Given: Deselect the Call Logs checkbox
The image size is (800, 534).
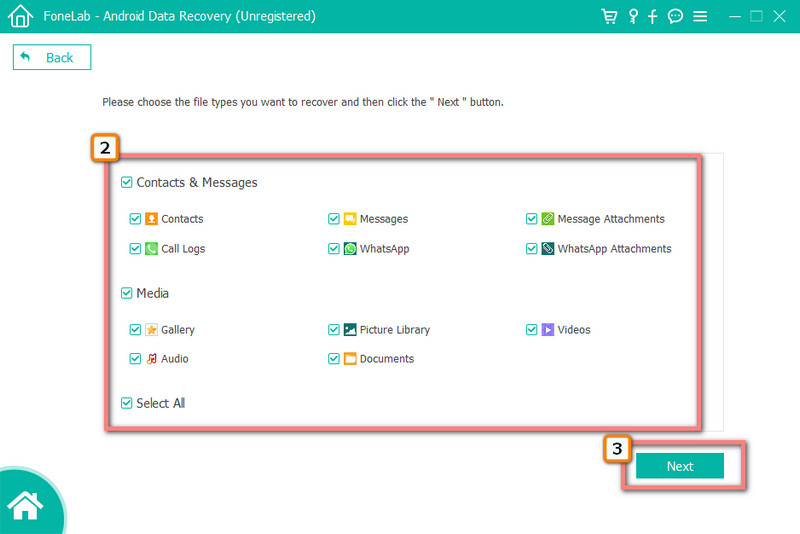Looking at the screenshot, I should point(135,249).
